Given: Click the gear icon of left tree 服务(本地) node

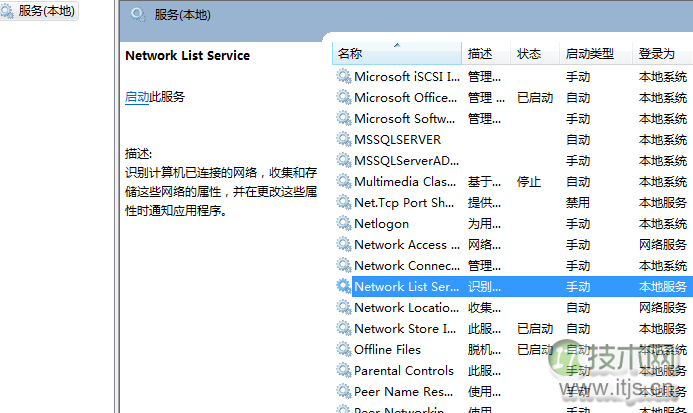Looking at the screenshot, I should [7, 11].
